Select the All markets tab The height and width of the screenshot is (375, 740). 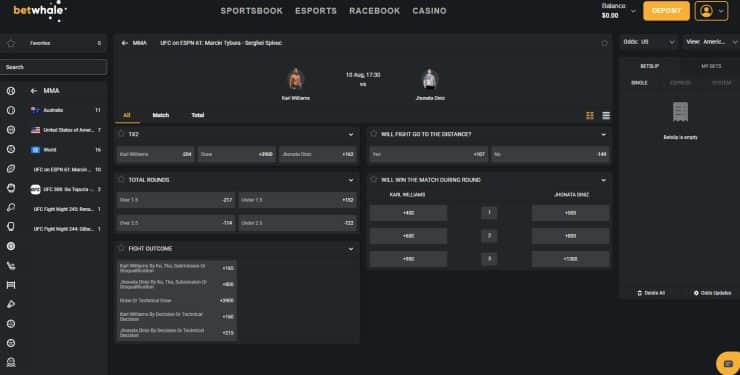point(127,116)
